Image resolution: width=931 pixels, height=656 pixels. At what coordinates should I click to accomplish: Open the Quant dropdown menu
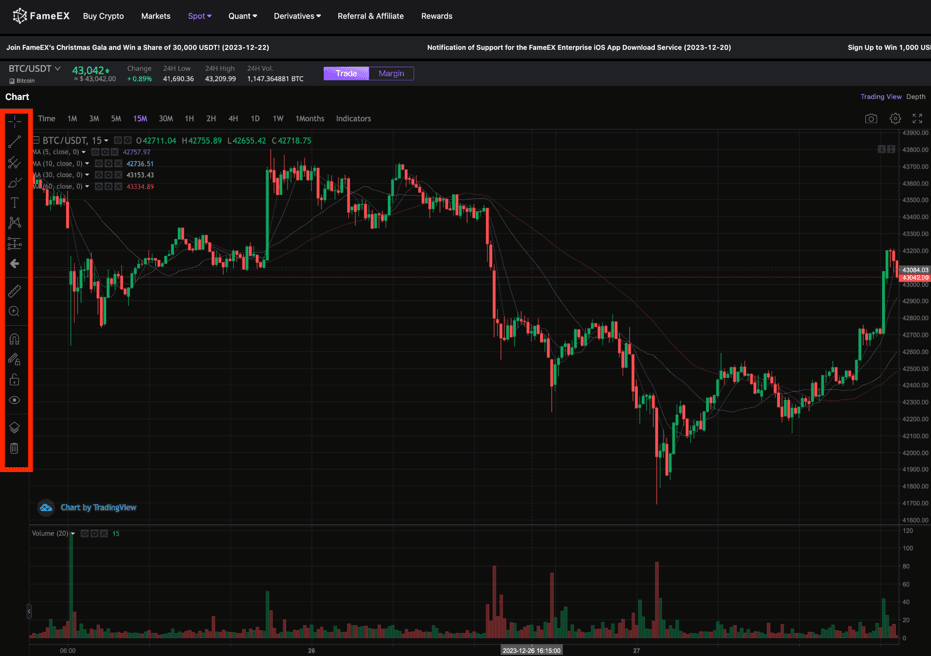point(242,16)
